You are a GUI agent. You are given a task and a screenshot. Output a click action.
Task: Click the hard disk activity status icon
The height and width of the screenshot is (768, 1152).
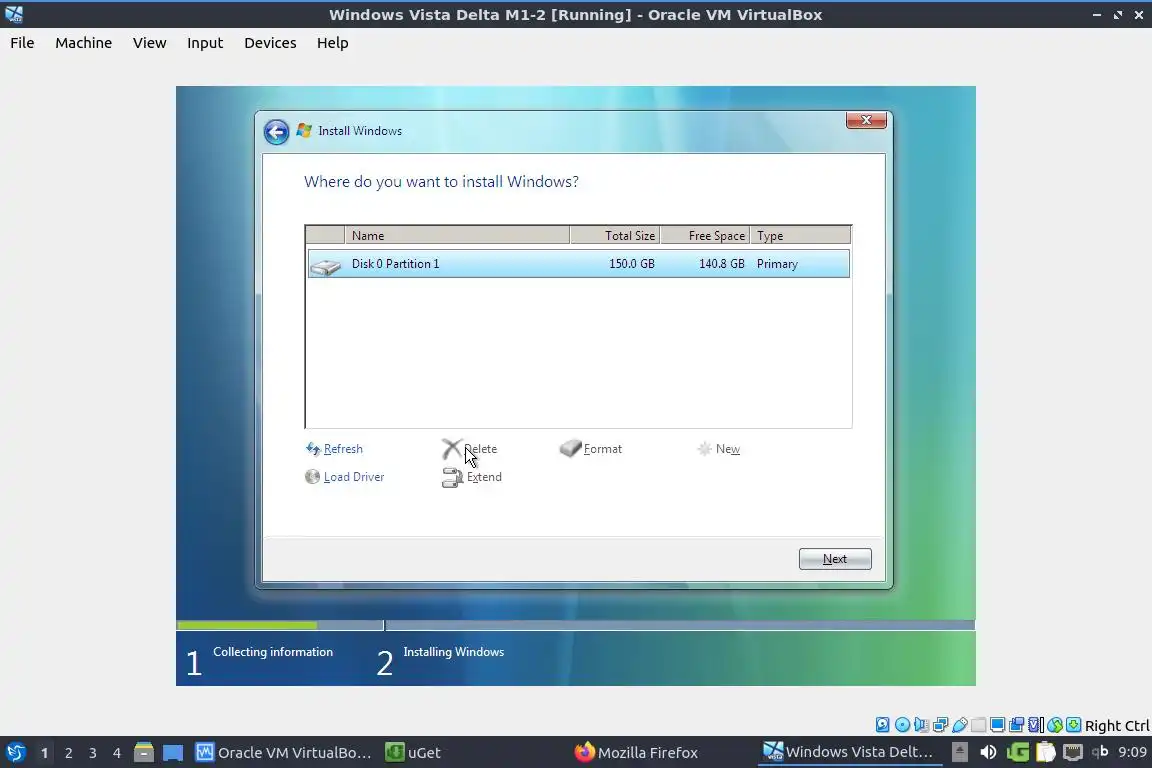pyautogui.click(x=882, y=725)
